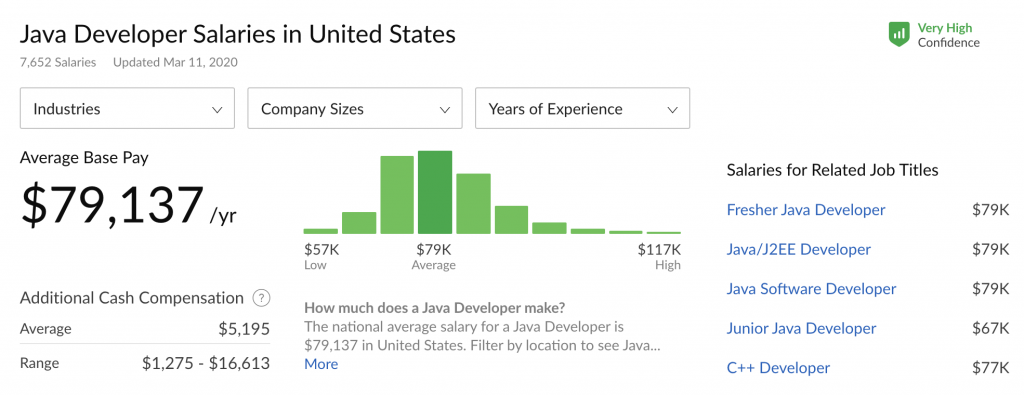Visit the Junior Java Developer link

click(x=801, y=328)
